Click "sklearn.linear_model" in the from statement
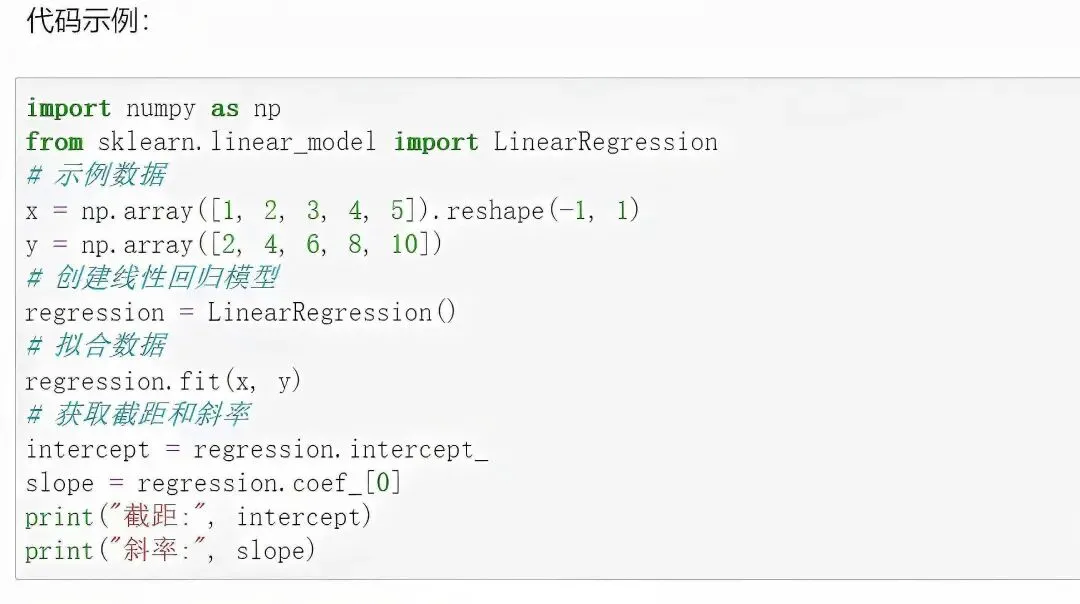Image resolution: width=1080 pixels, height=604 pixels. (237, 142)
